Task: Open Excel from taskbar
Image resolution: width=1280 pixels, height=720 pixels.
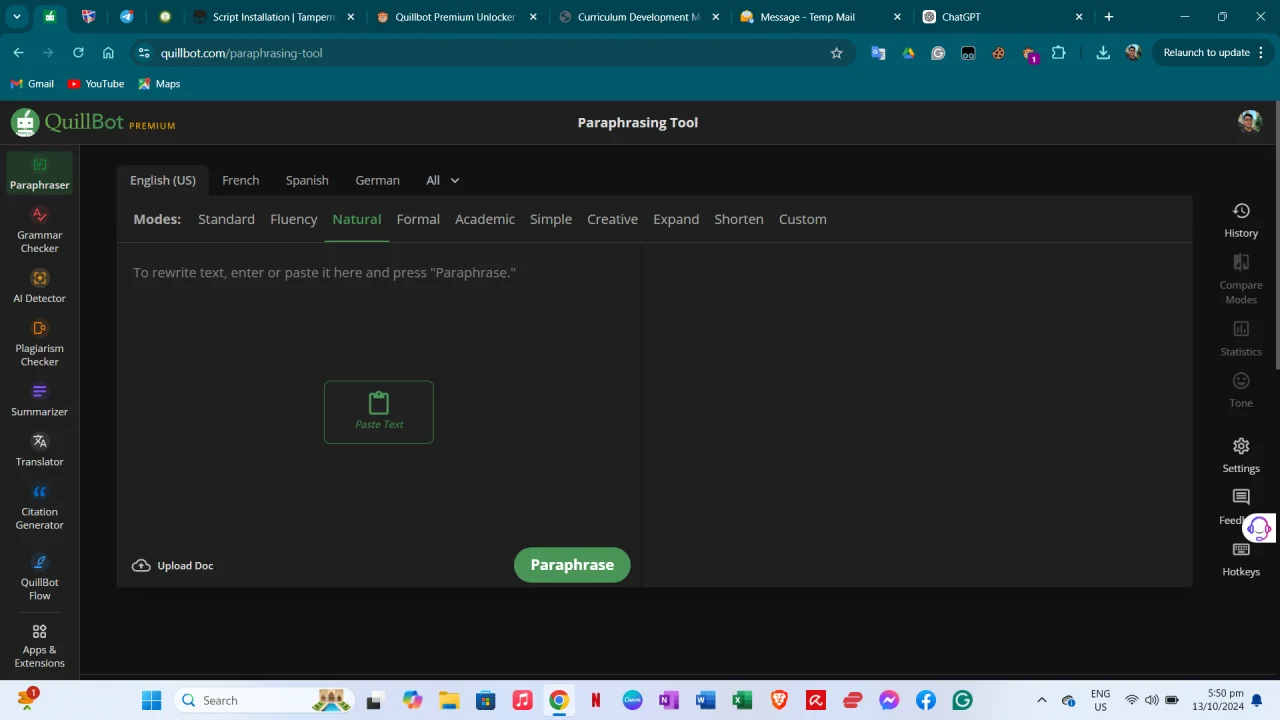Action: [742, 700]
